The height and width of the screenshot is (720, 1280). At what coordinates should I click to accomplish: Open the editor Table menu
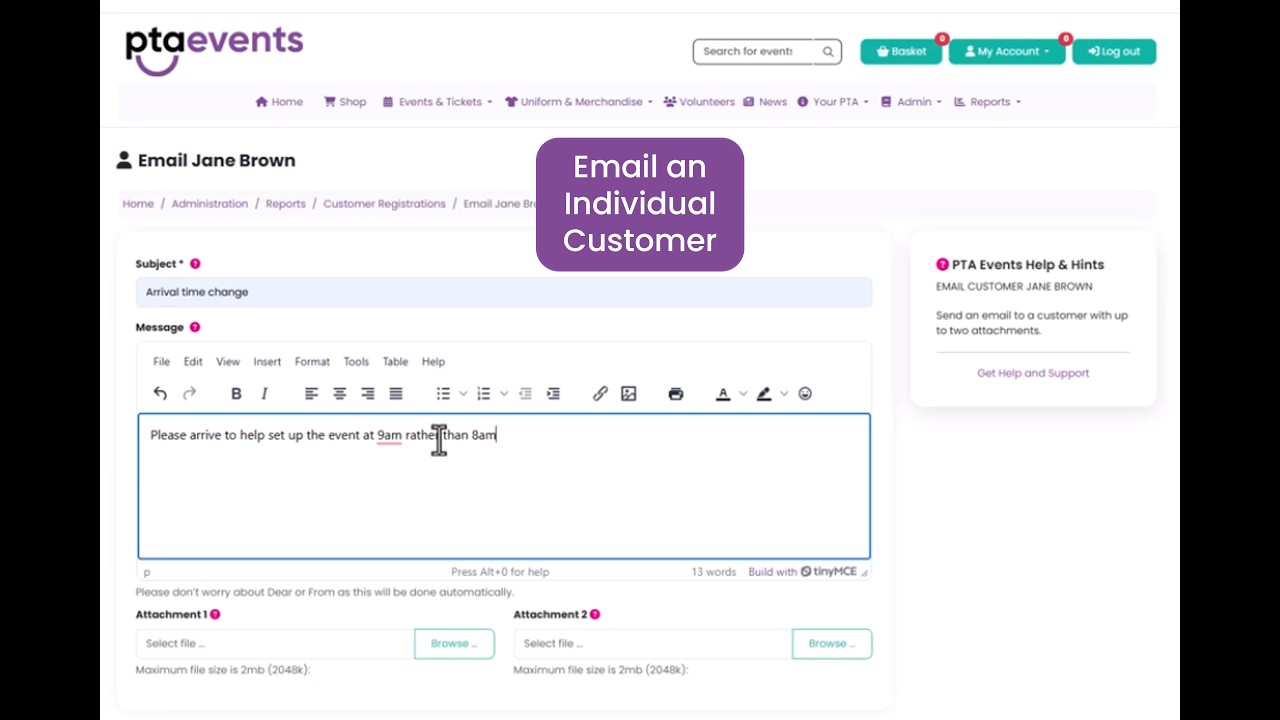[395, 362]
